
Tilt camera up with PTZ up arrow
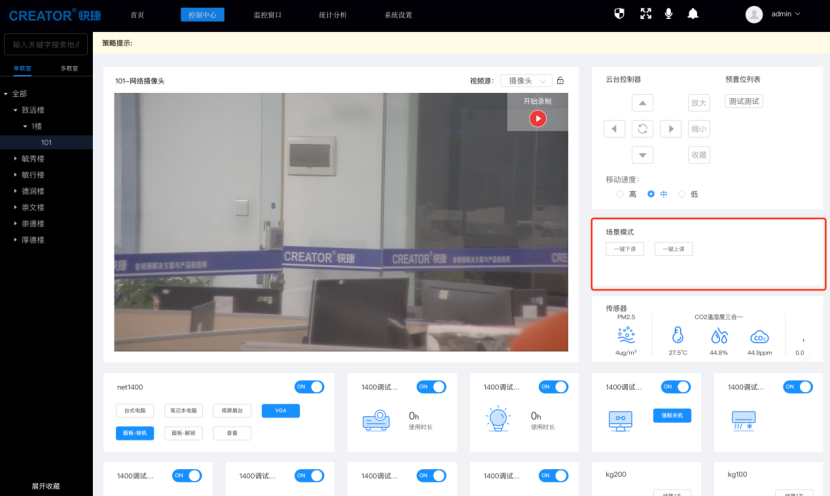coord(643,102)
